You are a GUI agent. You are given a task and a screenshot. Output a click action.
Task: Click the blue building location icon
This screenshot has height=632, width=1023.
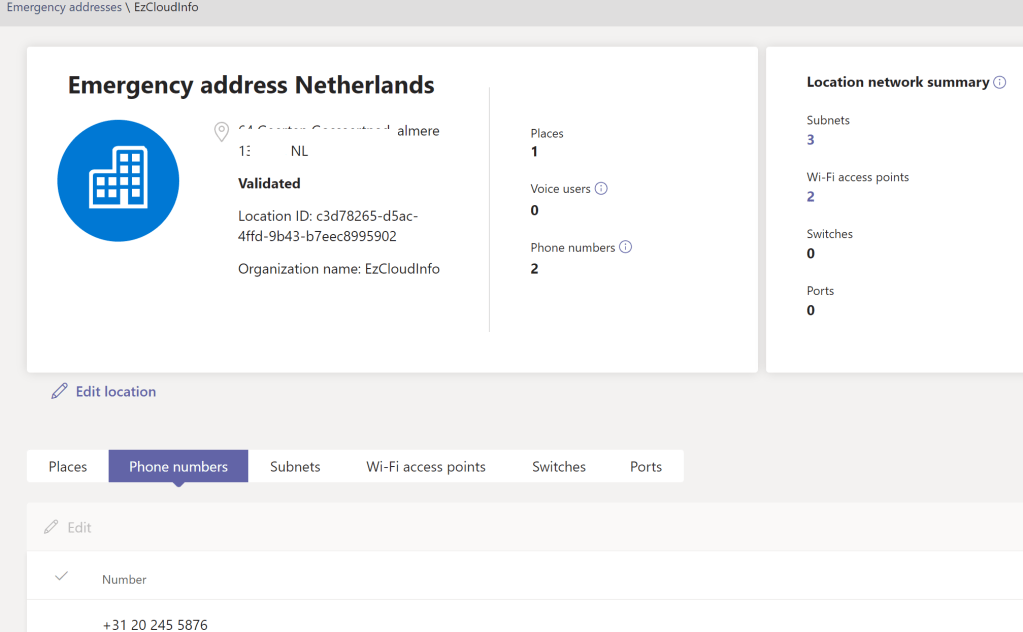pyautogui.click(x=118, y=182)
